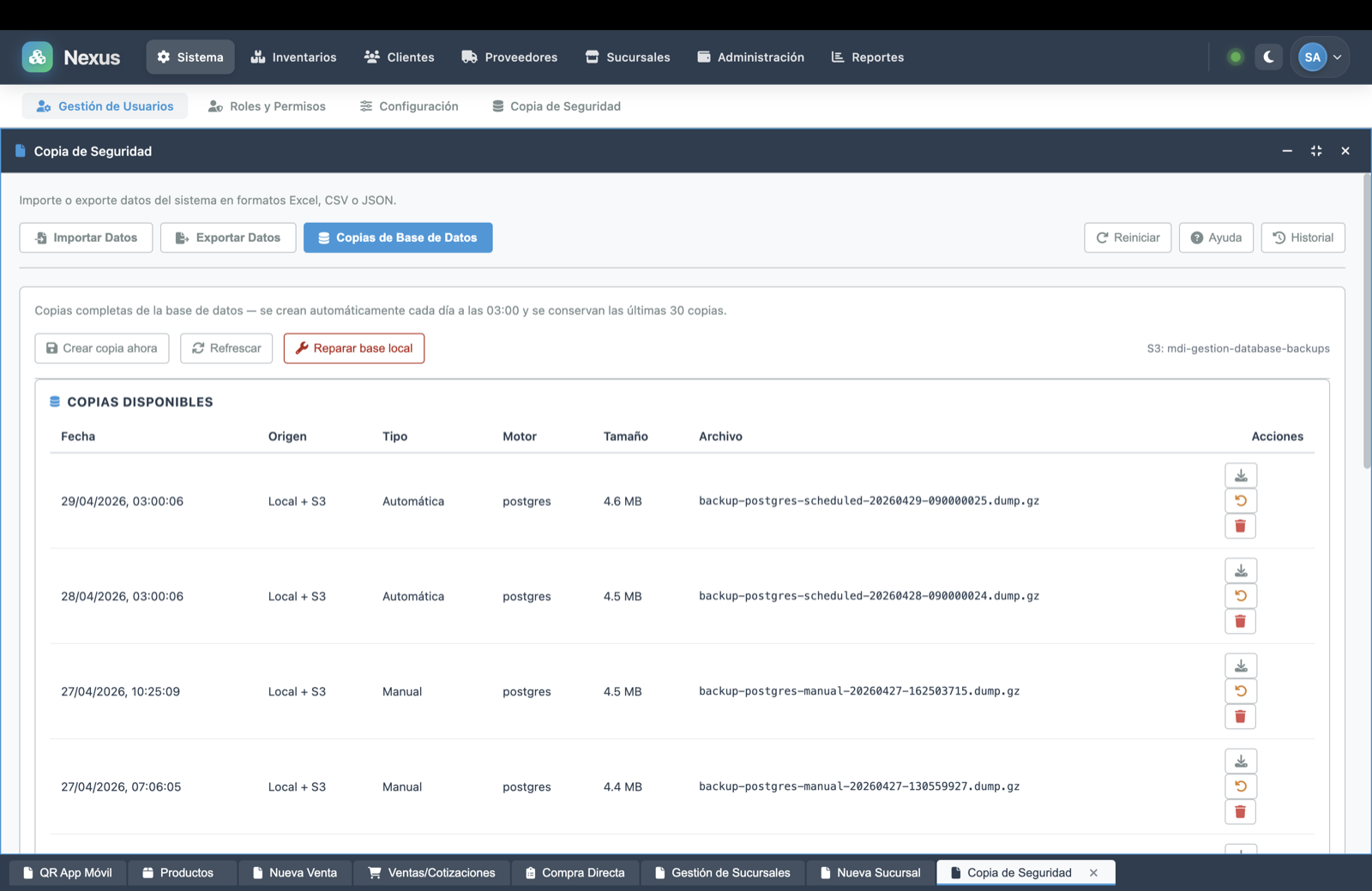Click Crear copia ahora button
1372x891 pixels.
102,348
